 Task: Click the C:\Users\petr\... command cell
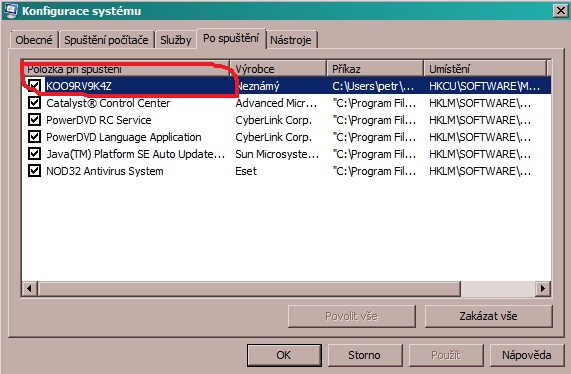(373, 86)
